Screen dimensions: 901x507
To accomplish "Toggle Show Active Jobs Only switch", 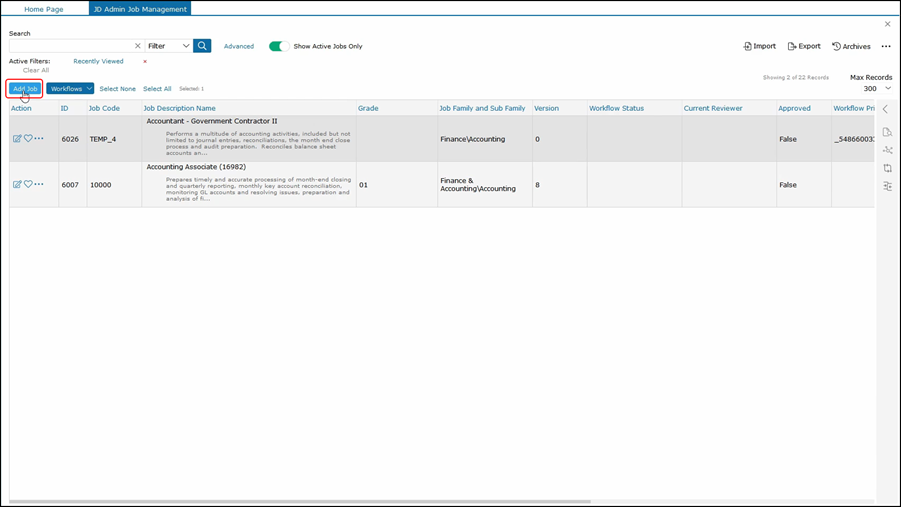I will (279, 46).
